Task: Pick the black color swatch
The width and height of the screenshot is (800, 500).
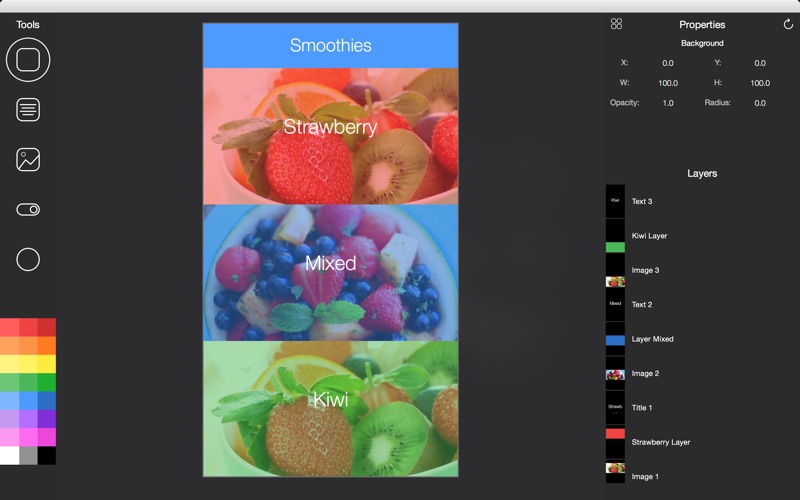Action: coord(47,456)
